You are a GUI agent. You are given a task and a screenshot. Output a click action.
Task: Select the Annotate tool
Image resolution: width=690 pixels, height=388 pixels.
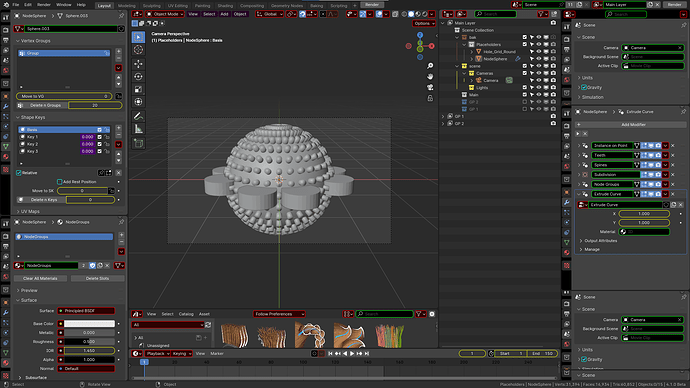tap(138, 116)
